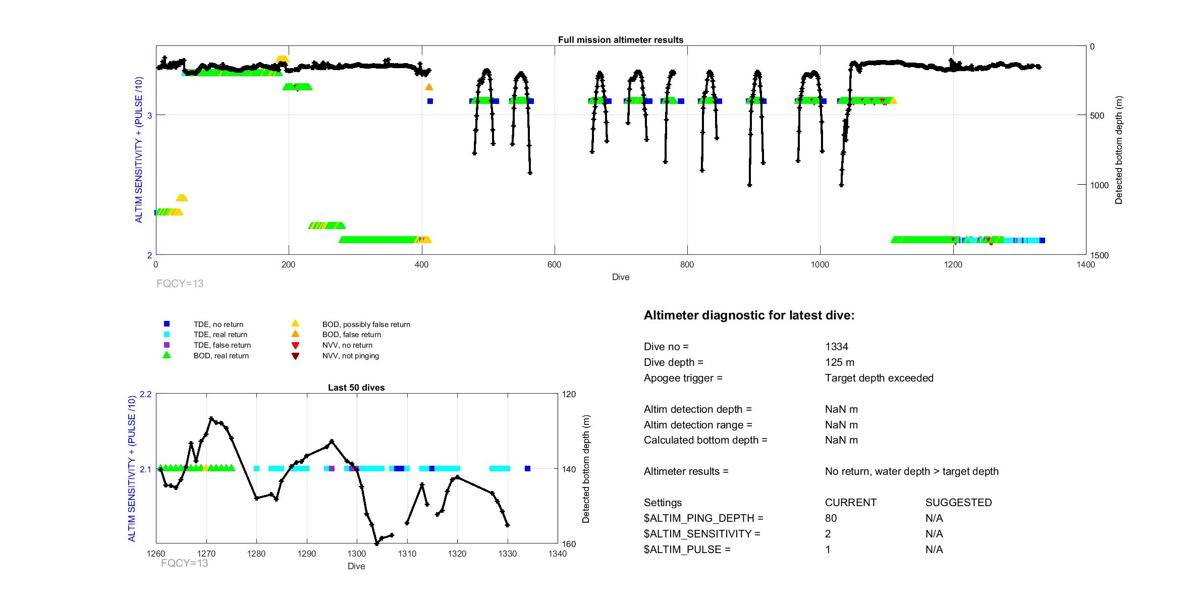Click the dark red NVV not pinging marker
Screen dimensions: 1200x611
pyautogui.click(x=295, y=355)
